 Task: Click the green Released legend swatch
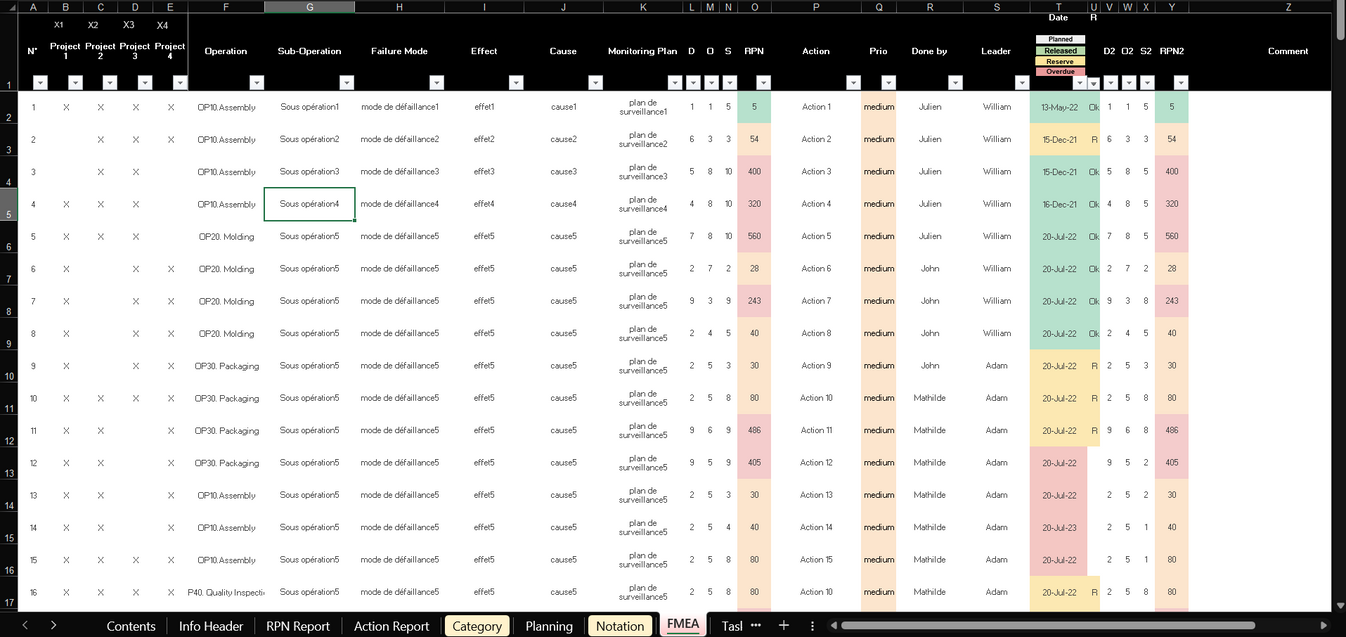click(x=1059, y=50)
